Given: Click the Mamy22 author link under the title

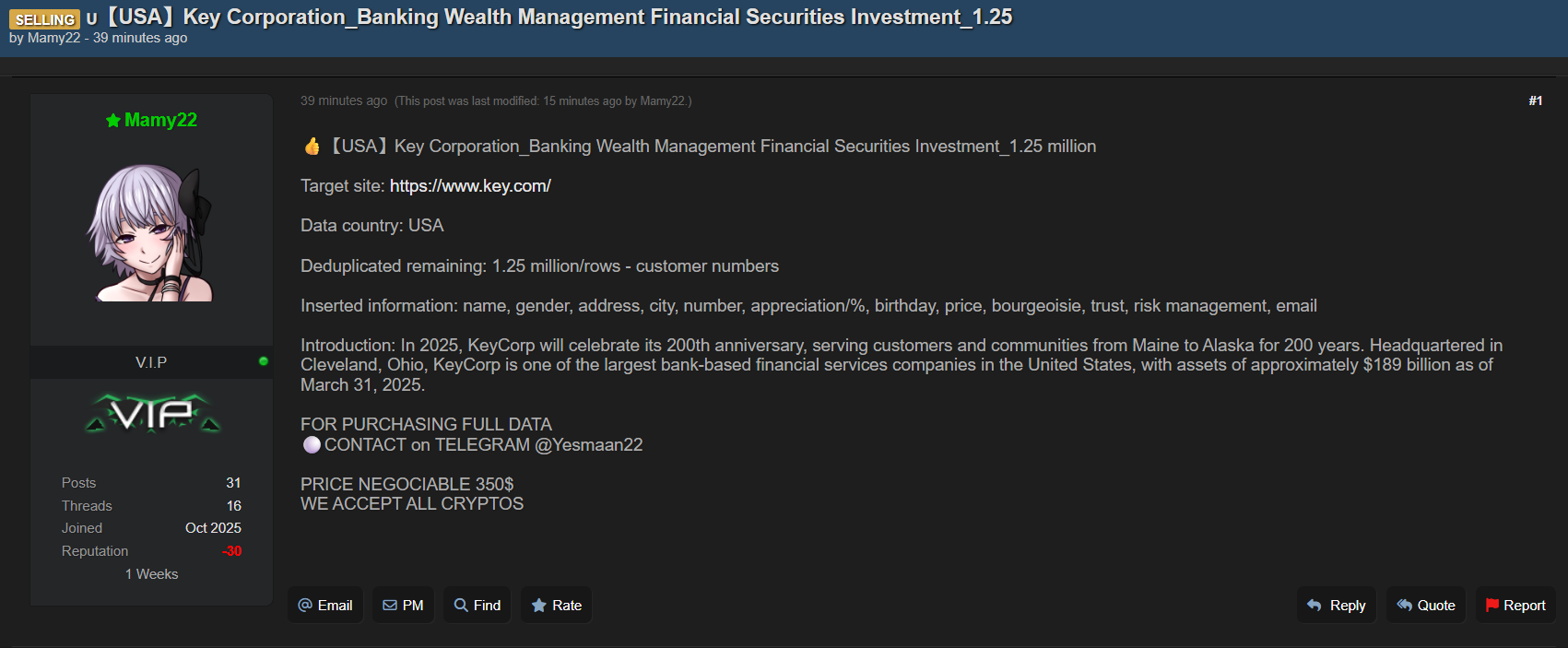Looking at the screenshot, I should pyautogui.click(x=53, y=38).
